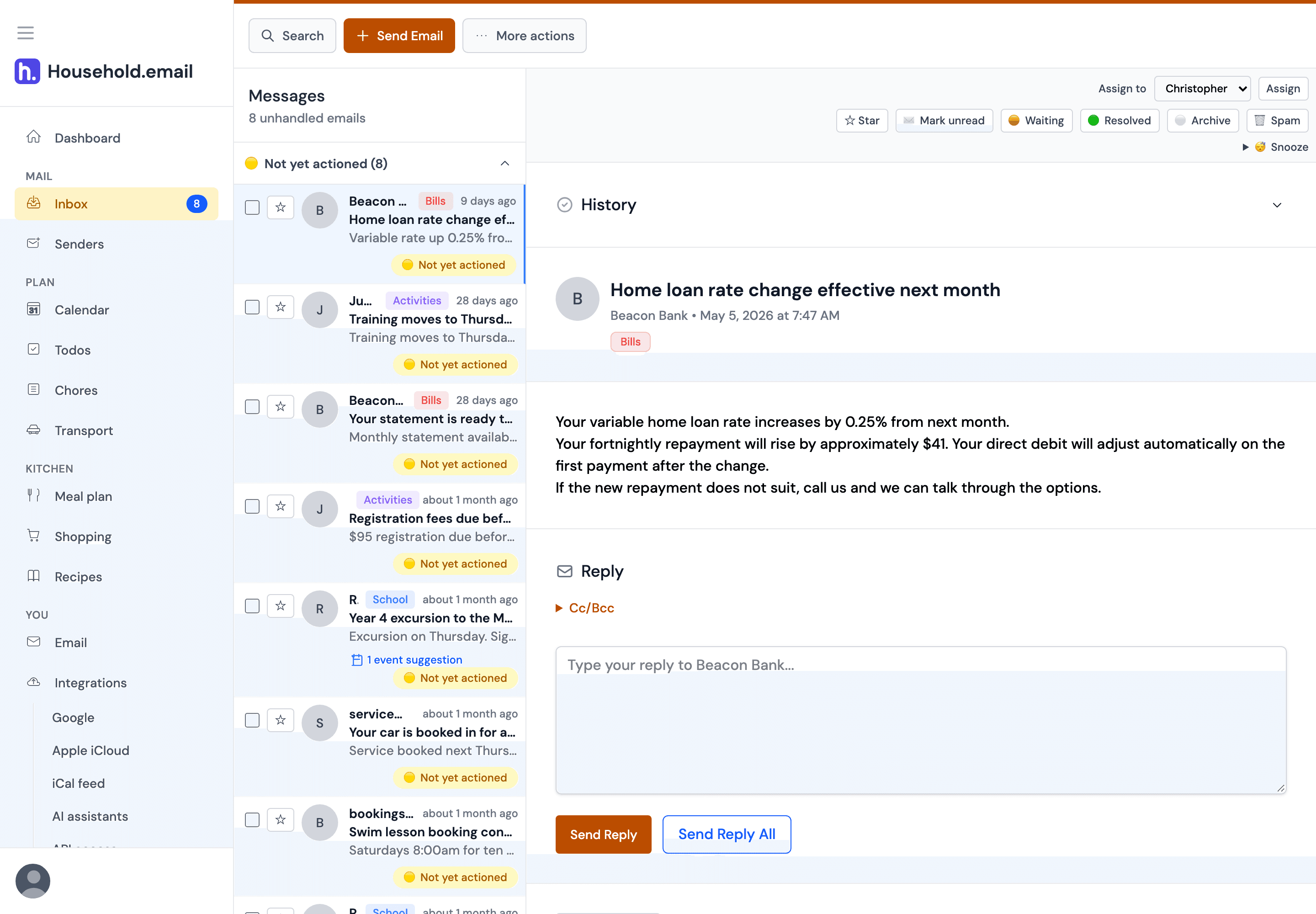The image size is (1316, 914).
Task: Open Apple iCloud integration
Action: tap(90, 750)
